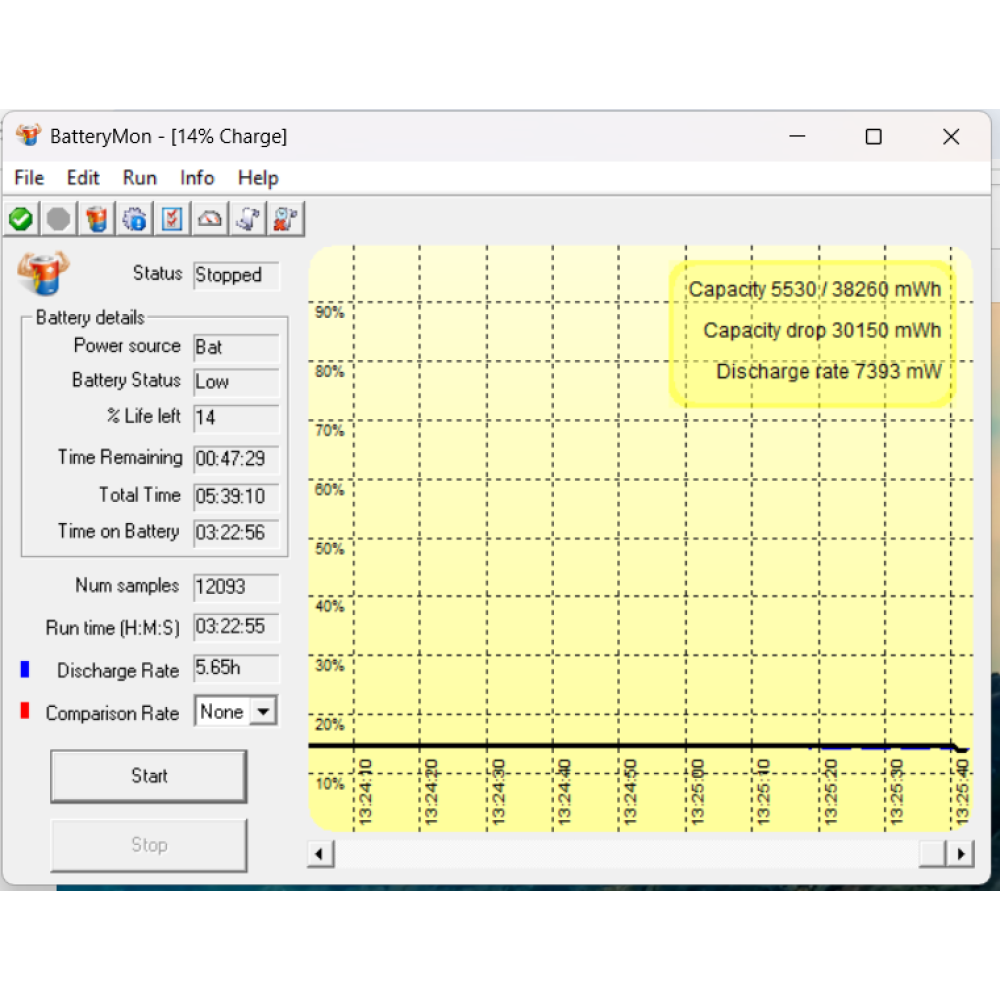
Task: Click the scroll with red X toolbar icon
Action: click(286, 219)
